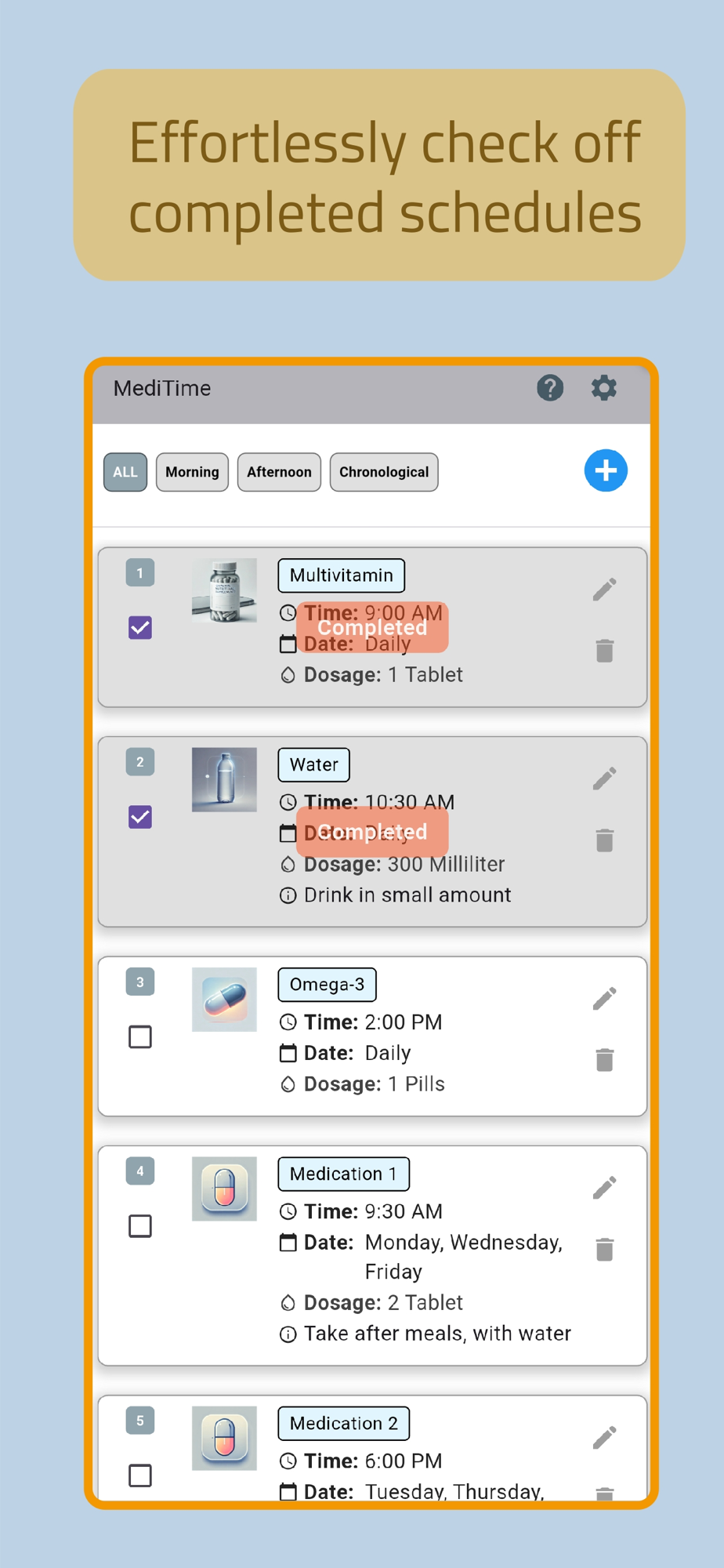Open the Medication 1 pill thumbnail

pyautogui.click(x=224, y=1189)
